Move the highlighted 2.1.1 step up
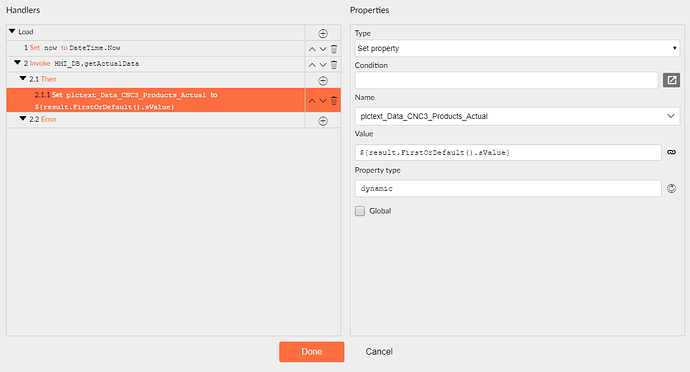 (312, 101)
